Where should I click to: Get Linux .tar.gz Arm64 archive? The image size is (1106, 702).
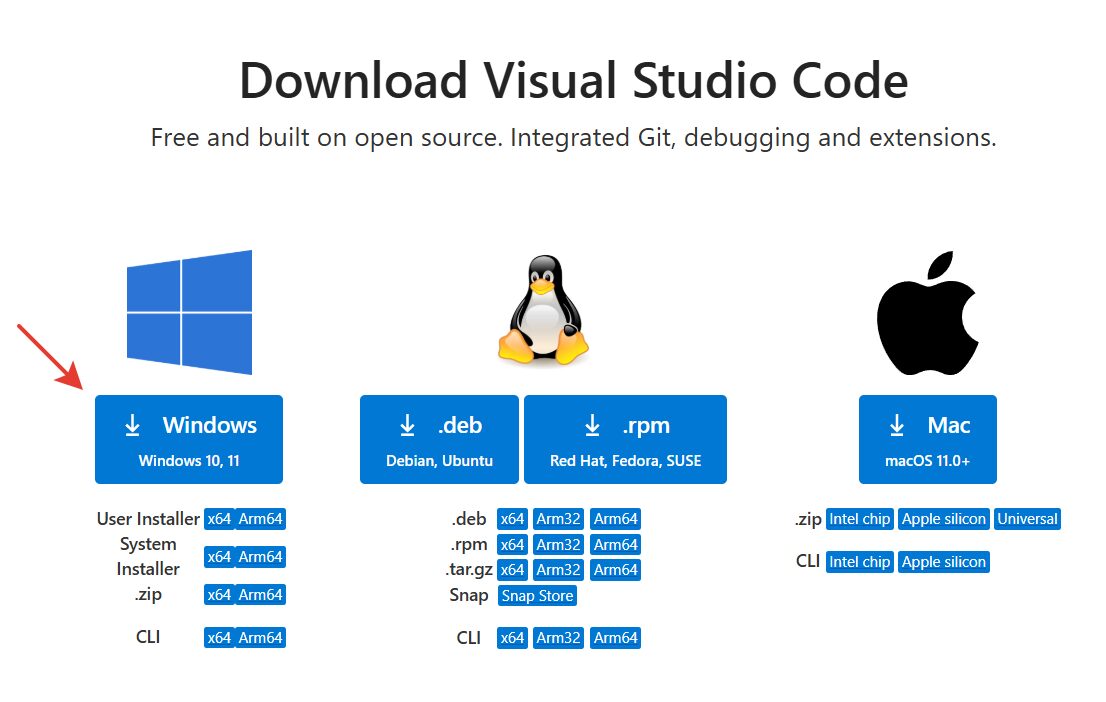(616, 569)
